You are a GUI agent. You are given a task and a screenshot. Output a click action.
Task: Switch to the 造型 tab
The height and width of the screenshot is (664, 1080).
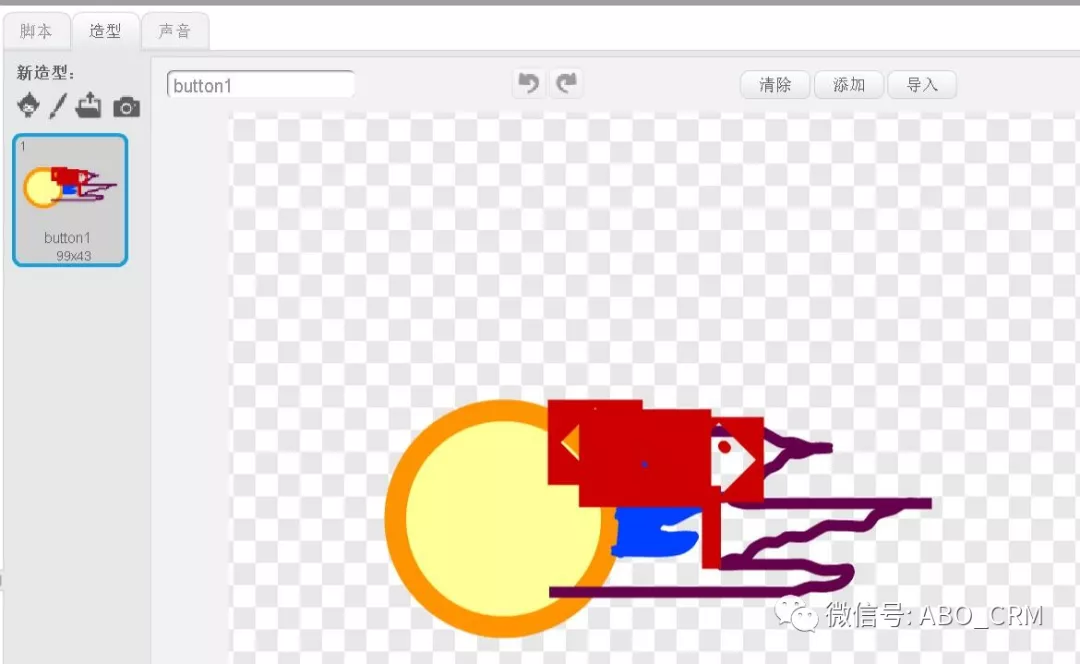pyautogui.click(x=105, y=31)
